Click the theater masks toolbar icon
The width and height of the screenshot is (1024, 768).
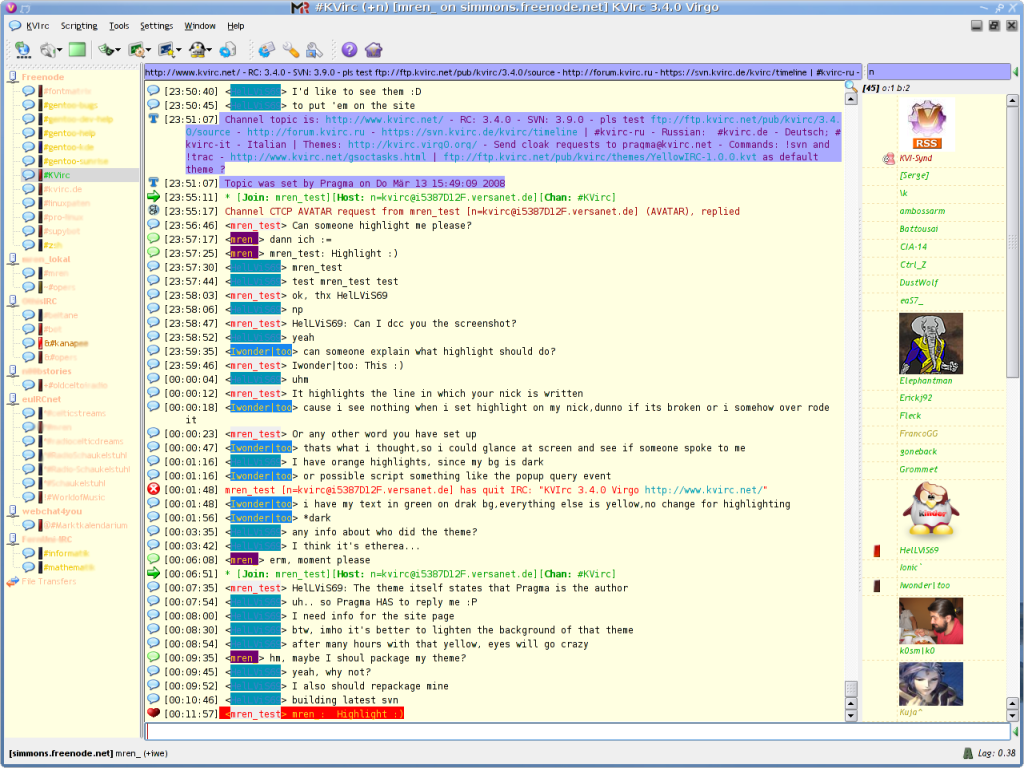pyautogui.click(x=105, y=50)
